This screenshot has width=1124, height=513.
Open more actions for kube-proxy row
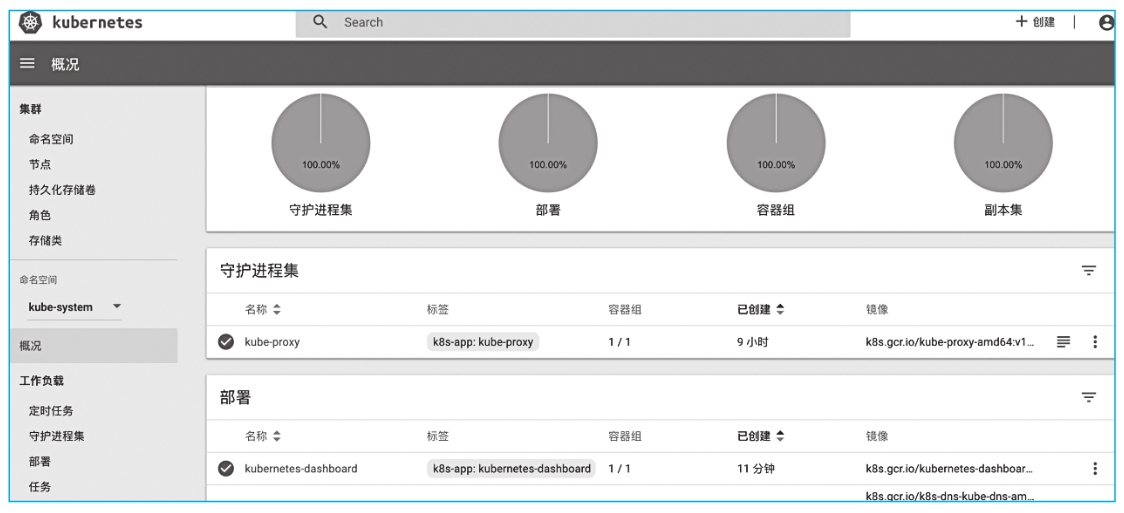(x=1095, y=341)
